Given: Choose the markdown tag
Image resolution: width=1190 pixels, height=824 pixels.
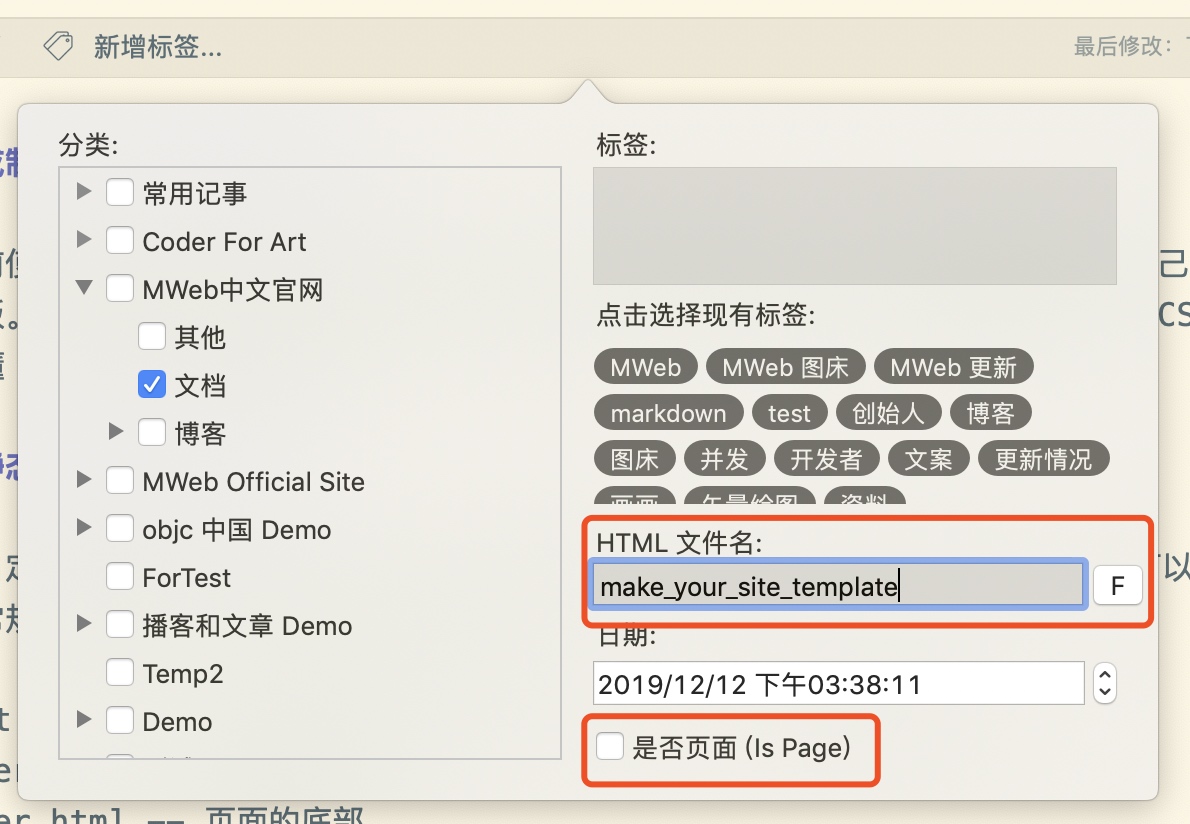Looking at the screenshot, I should pyautogui.click(x=668, y=413).
